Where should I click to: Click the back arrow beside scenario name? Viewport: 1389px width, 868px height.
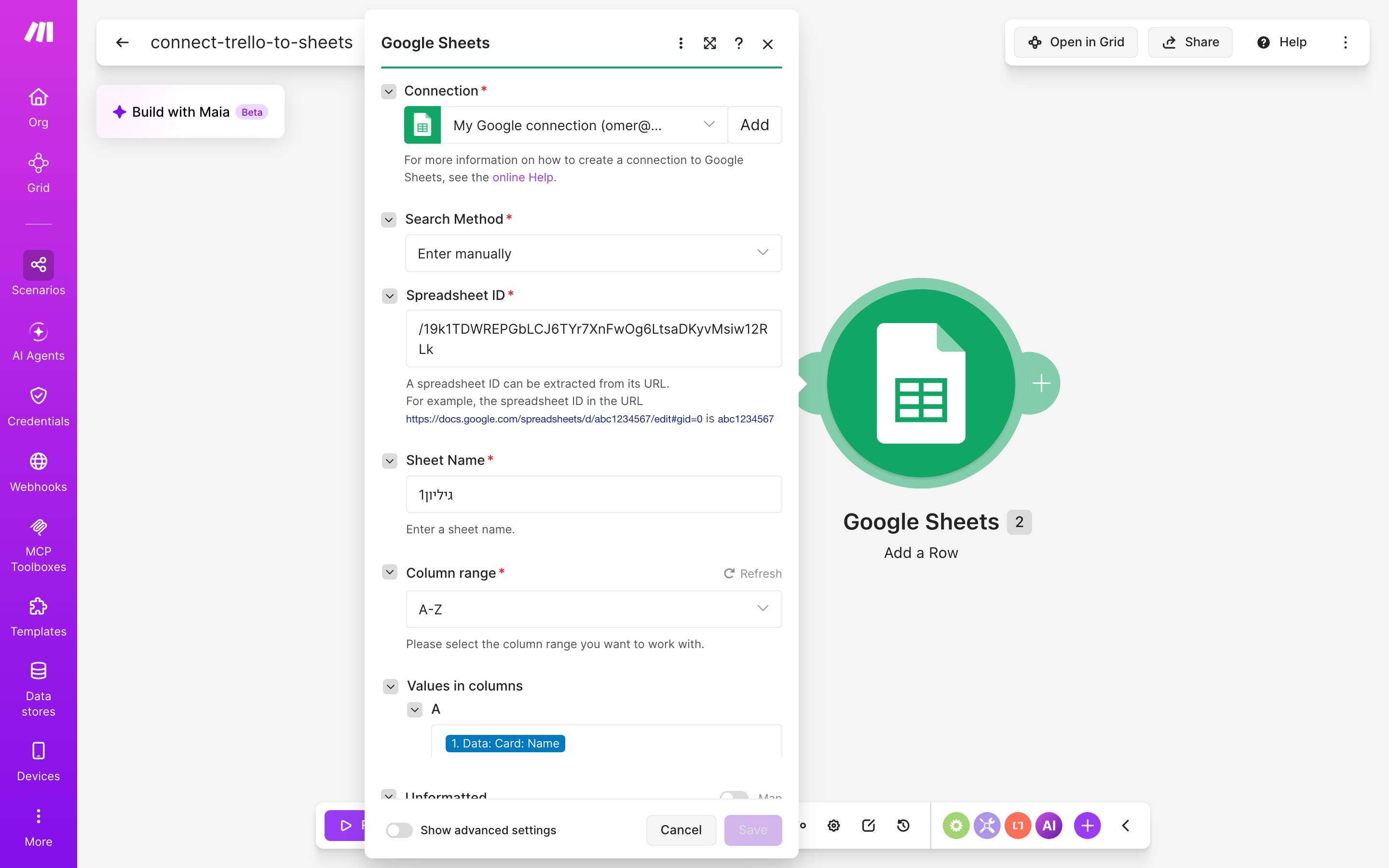click(x=122, y=42)
